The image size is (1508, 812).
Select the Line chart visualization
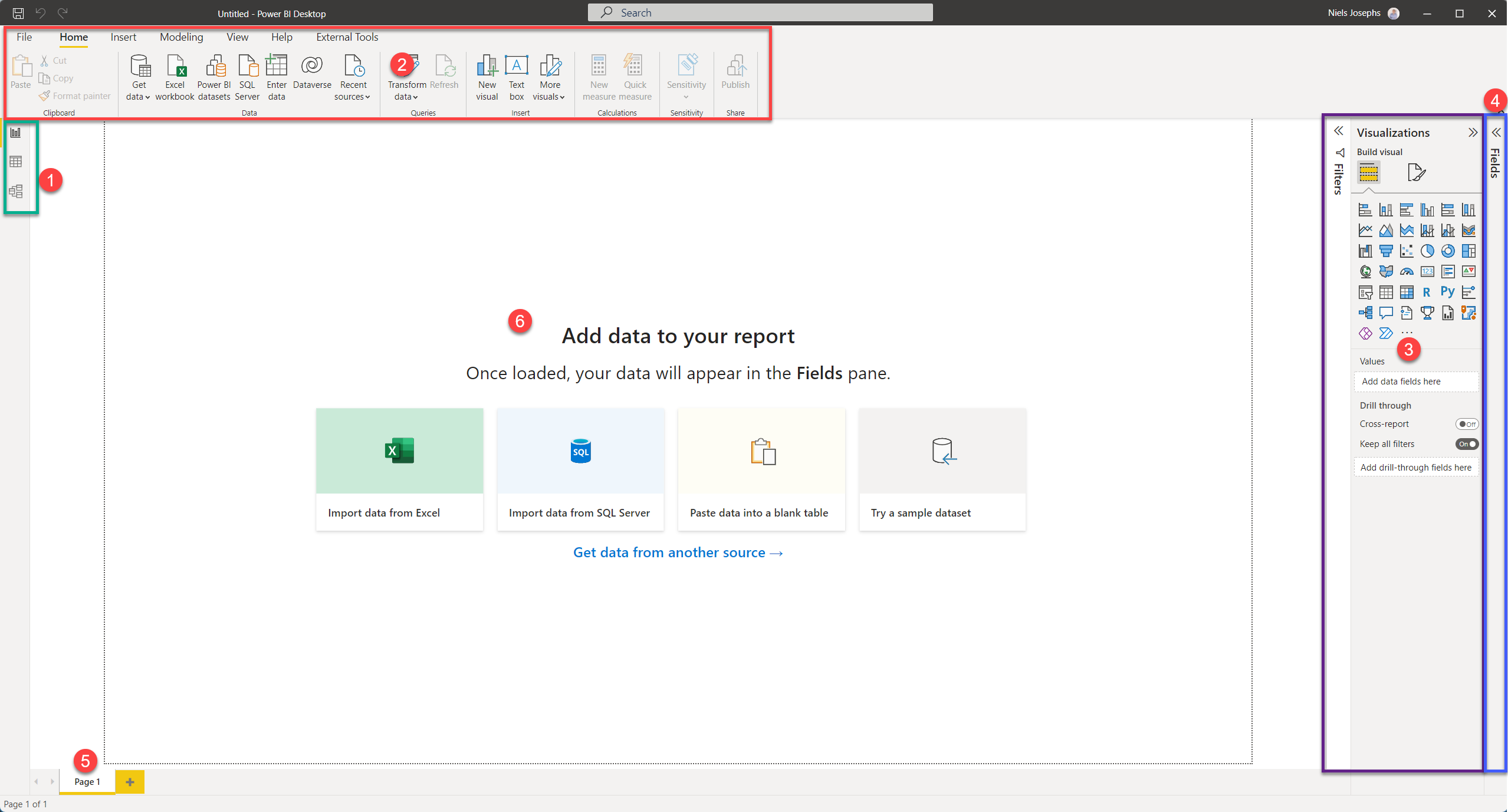pyautogui.click(x=1365, y=231)
